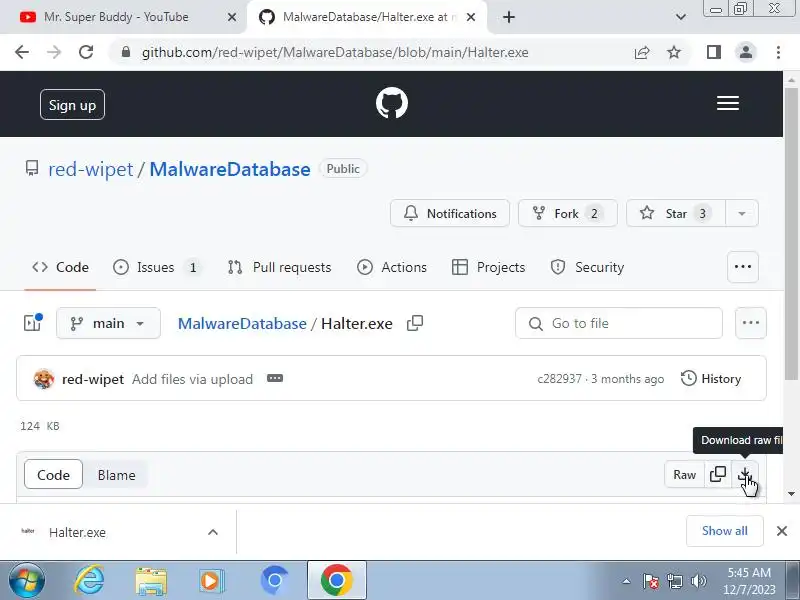Open the MalwareDatabase repository title link
800x600 pixels.
(x=230, y=169)
